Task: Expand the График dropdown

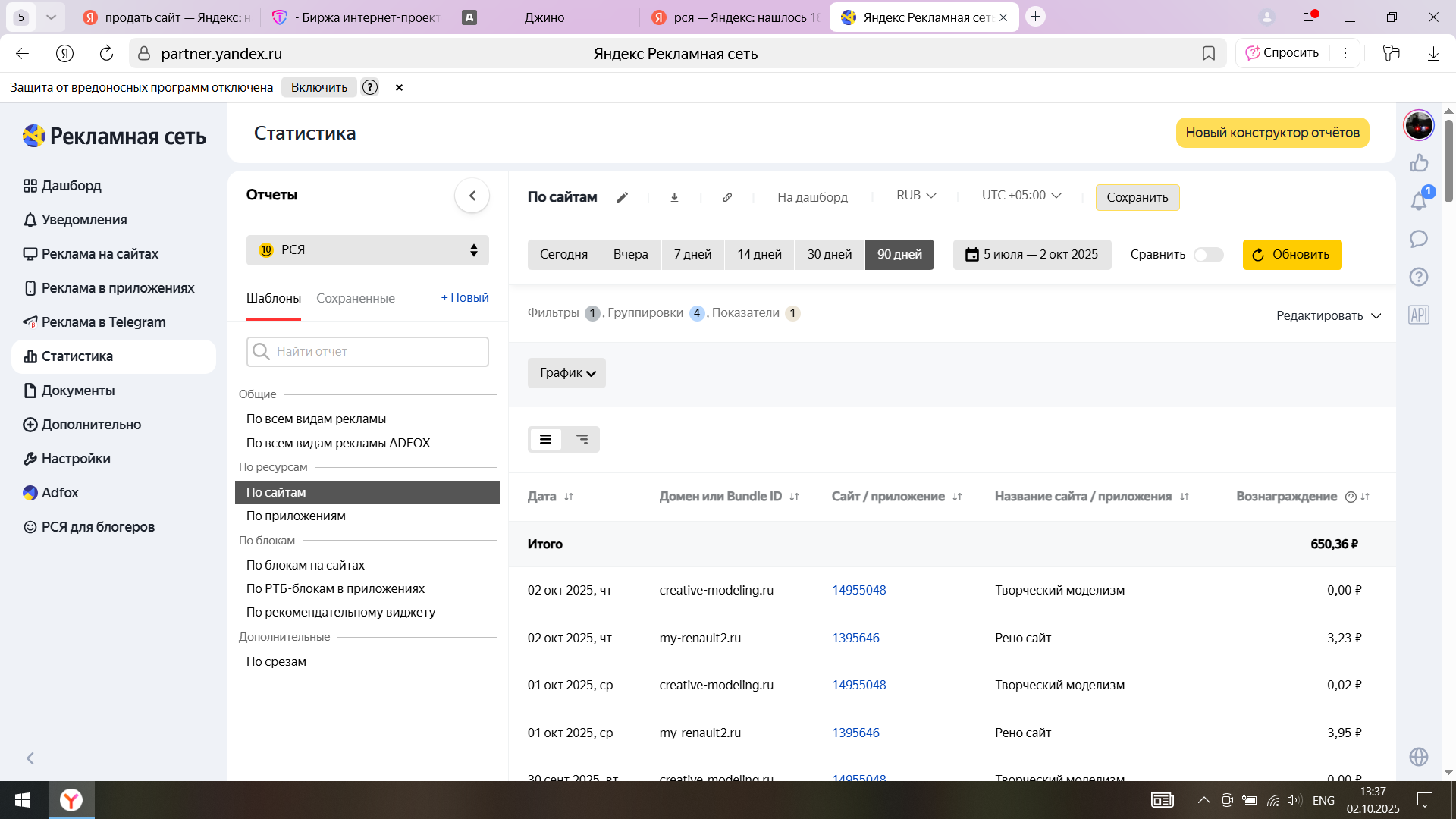Action: (566, 373)
